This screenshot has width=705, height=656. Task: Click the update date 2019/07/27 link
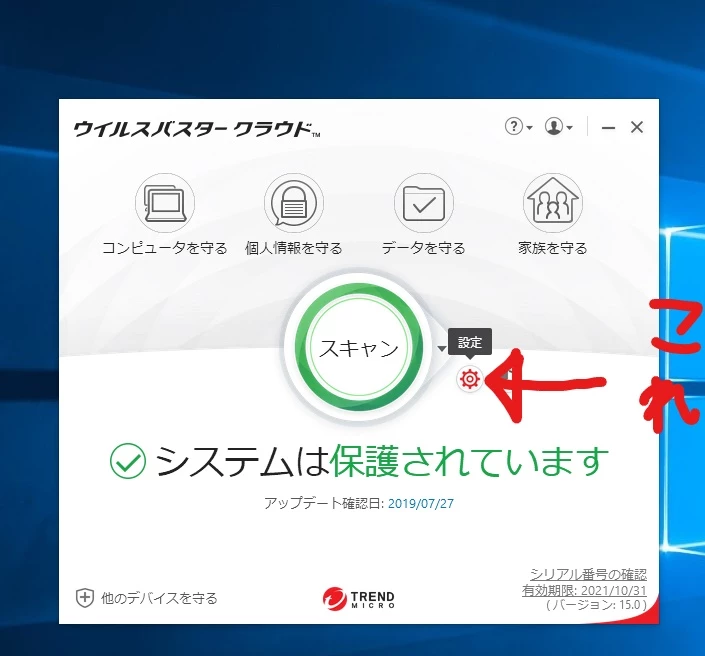coord(421,503)
